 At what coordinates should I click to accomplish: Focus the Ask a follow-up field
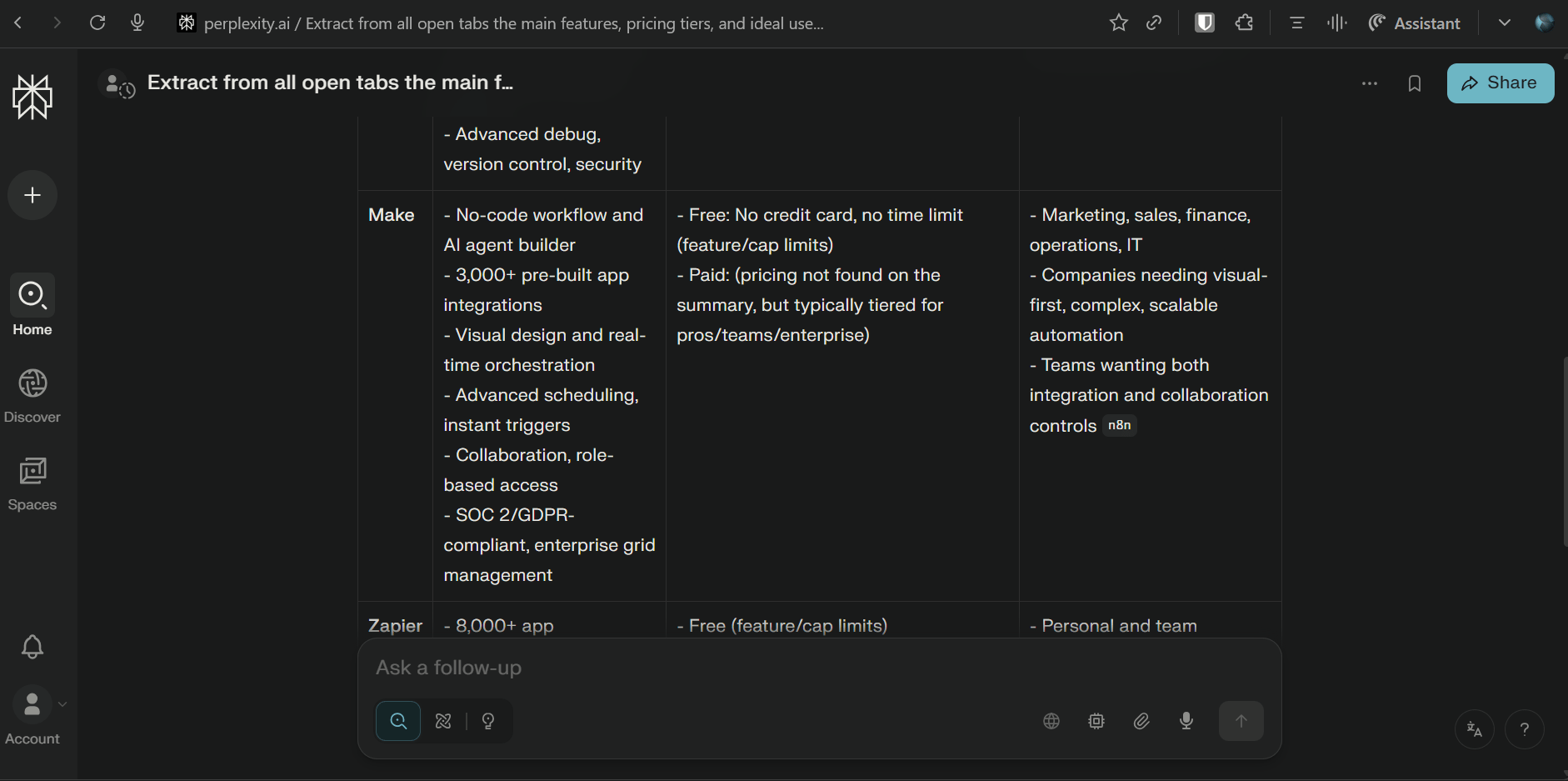[819, 668]
